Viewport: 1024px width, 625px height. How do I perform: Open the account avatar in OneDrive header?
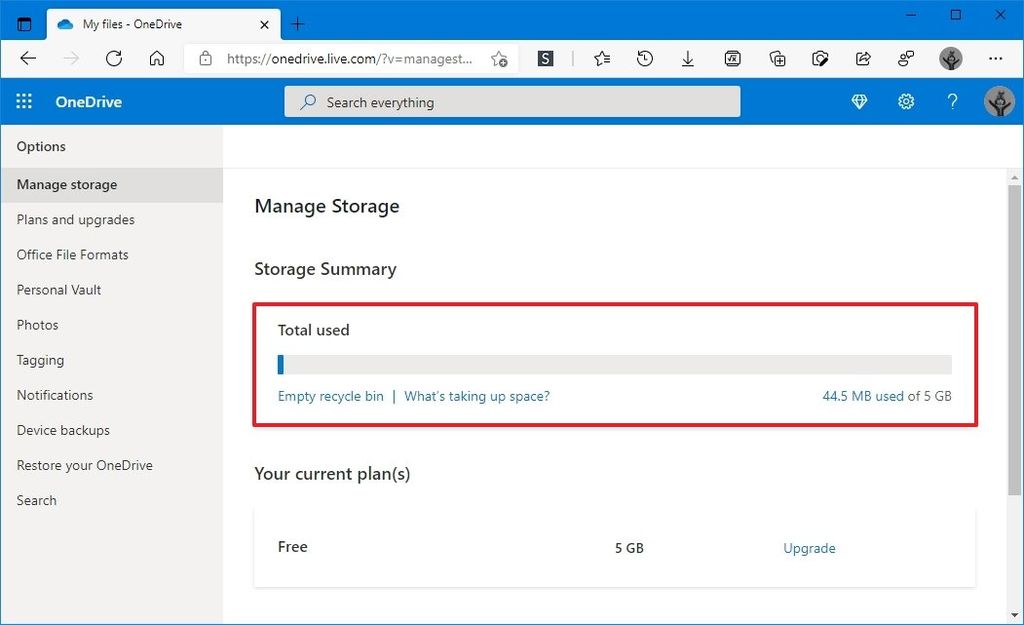pyautogui.click(x=999, y=101)
